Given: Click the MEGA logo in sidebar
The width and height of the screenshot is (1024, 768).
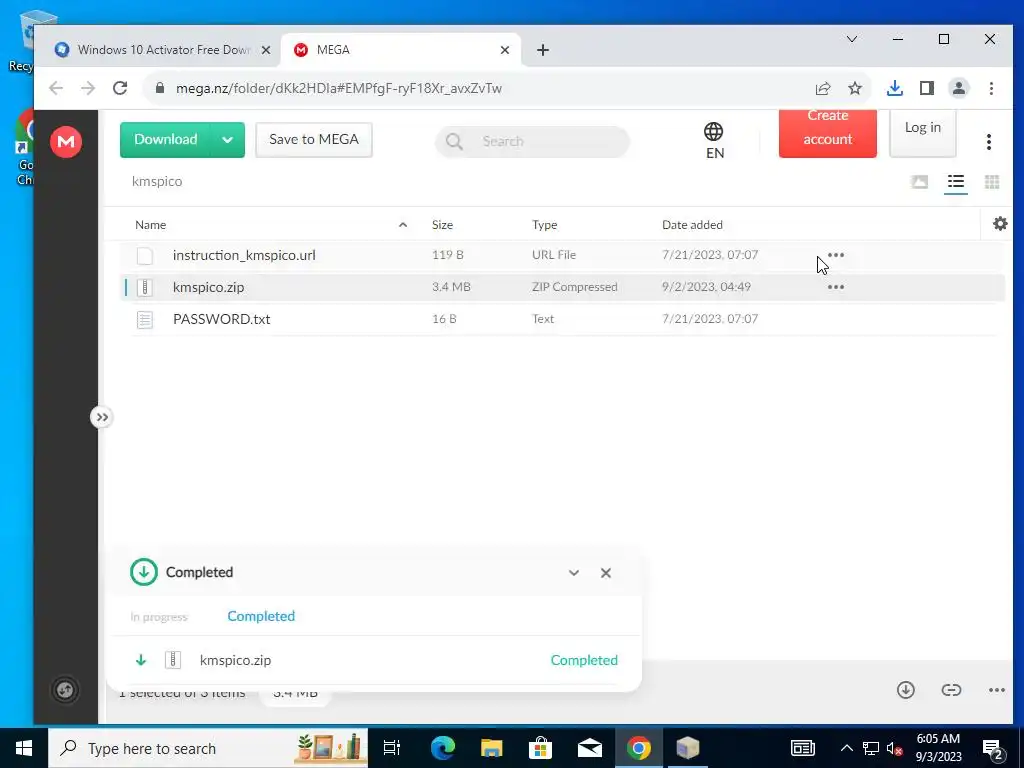Looking at the screenshot, I should point(66,142).
